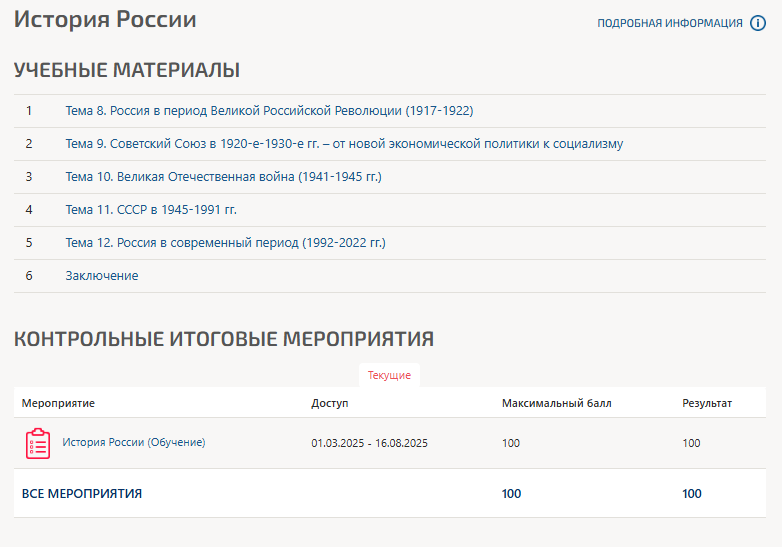The image size is (782, 547).
Task: Click the info circle icon
Action: [x=758, y=23]
